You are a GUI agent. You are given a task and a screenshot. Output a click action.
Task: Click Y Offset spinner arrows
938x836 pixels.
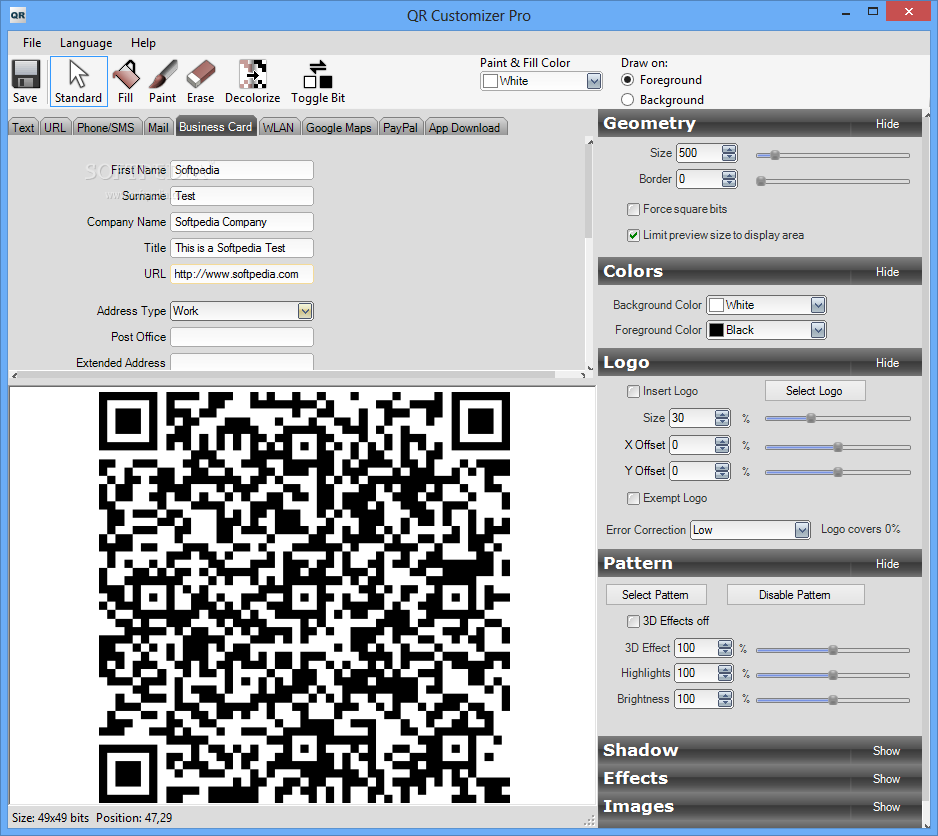tap(722, 471)
